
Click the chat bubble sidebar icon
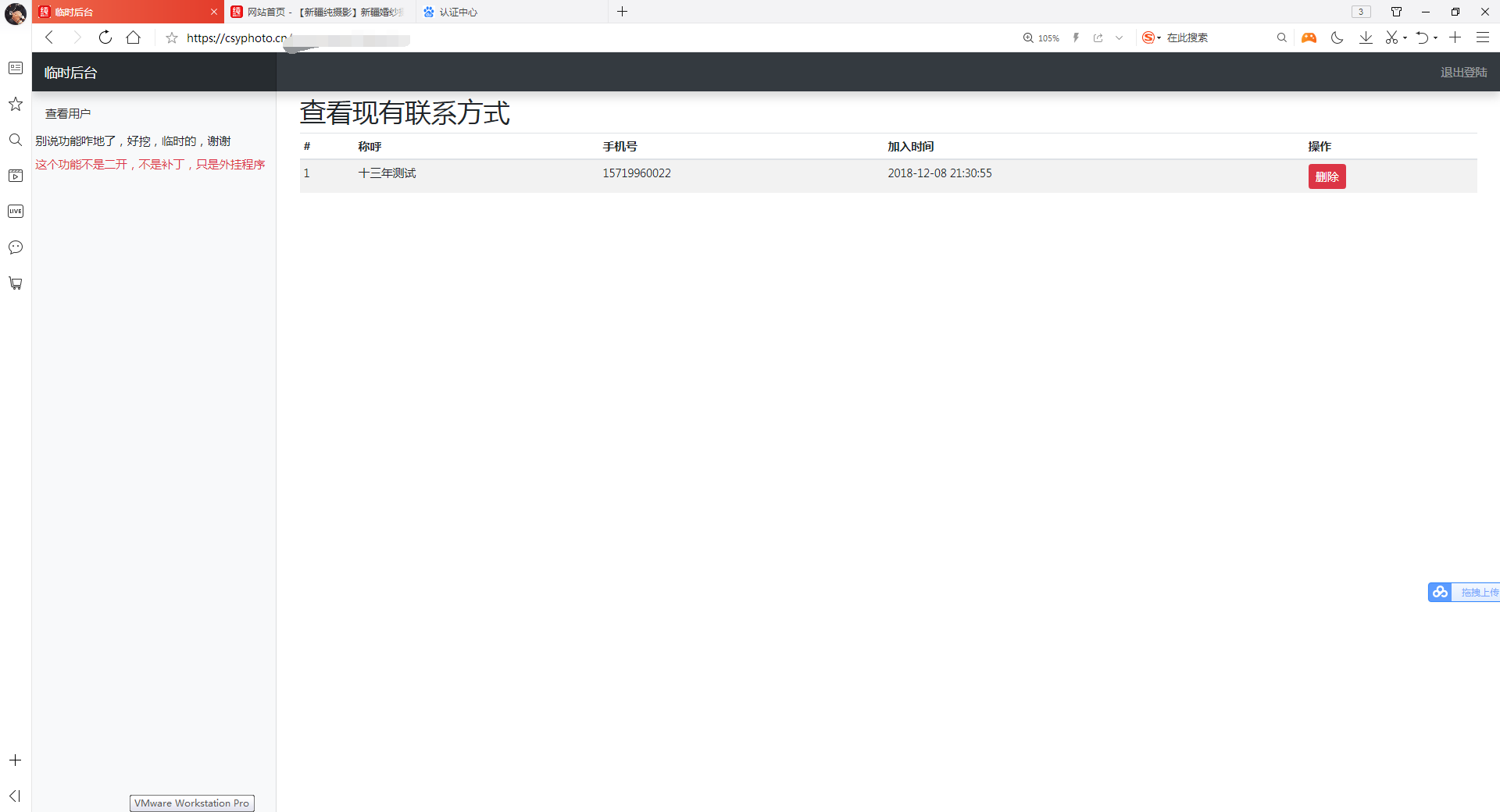[16, 248]
